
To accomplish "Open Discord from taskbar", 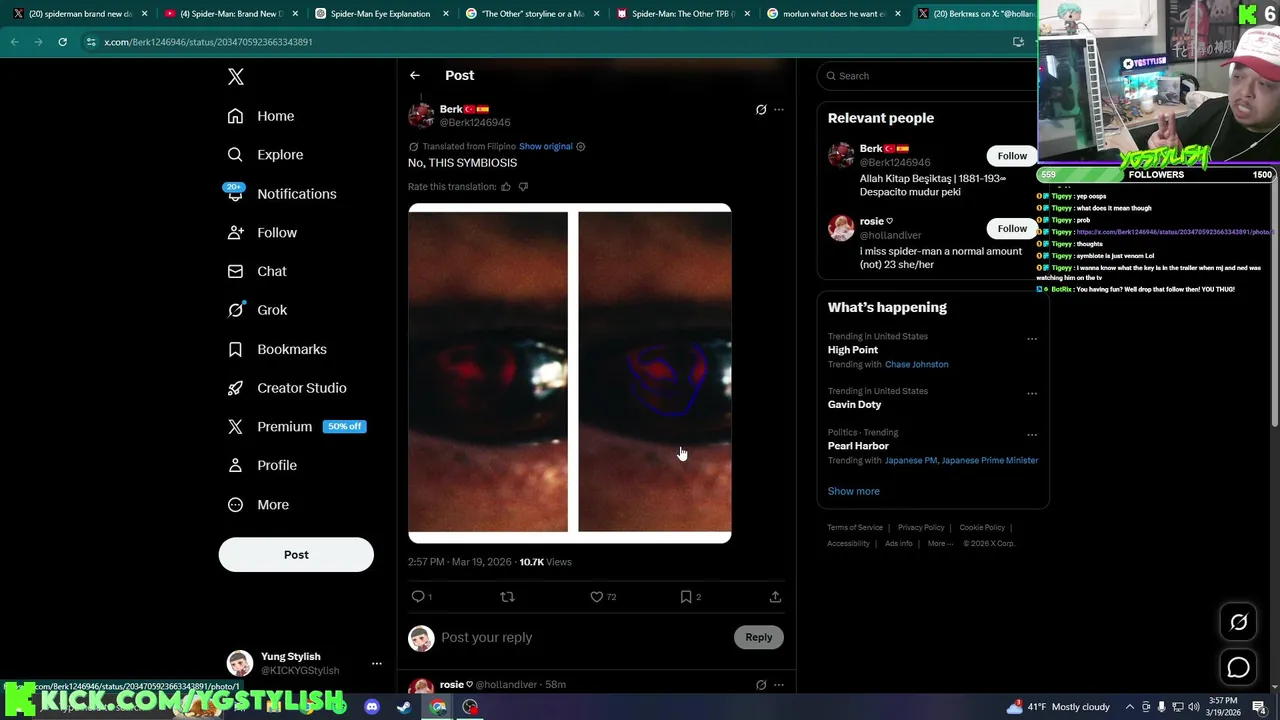I will (372, 707).
